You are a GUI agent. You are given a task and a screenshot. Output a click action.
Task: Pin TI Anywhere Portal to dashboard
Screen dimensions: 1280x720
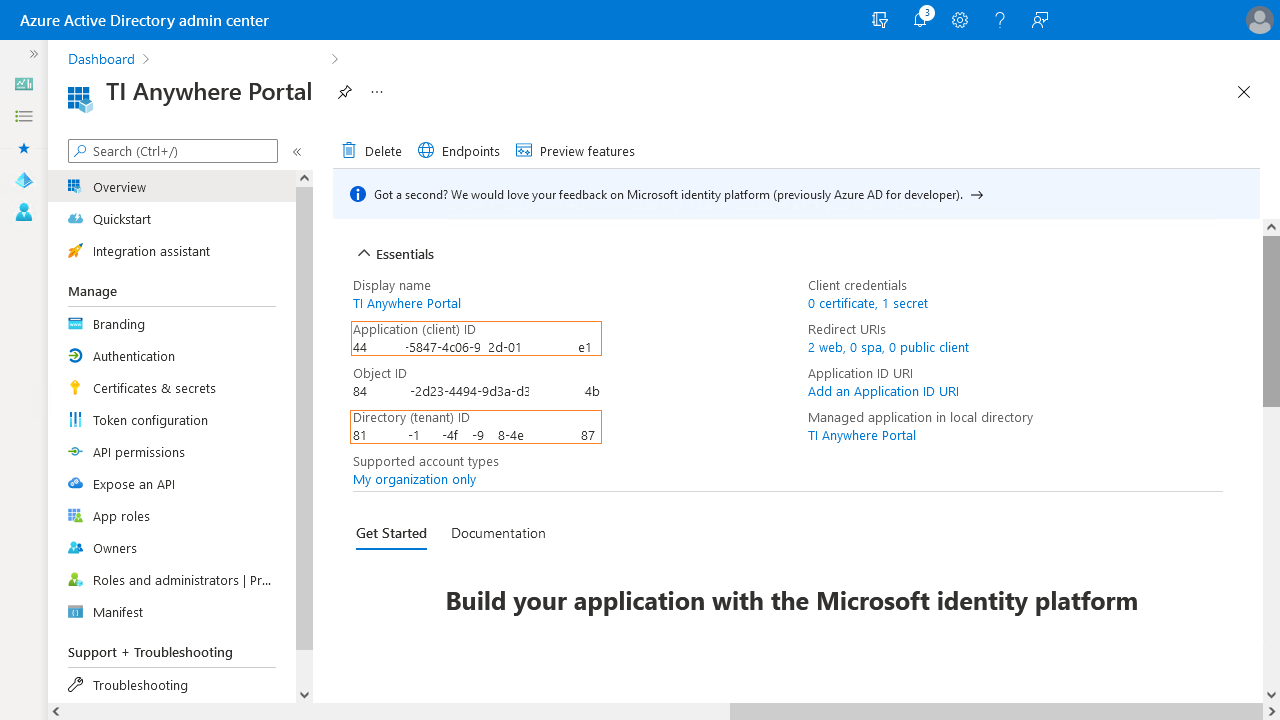[x=345, y=92]
